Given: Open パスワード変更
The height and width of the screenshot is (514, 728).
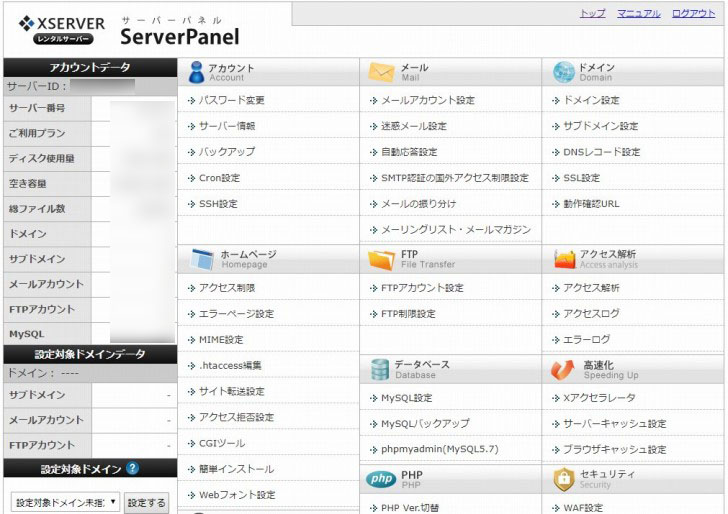Looking at the screenshot, I should pyautogui.click(x=231, y=100).
